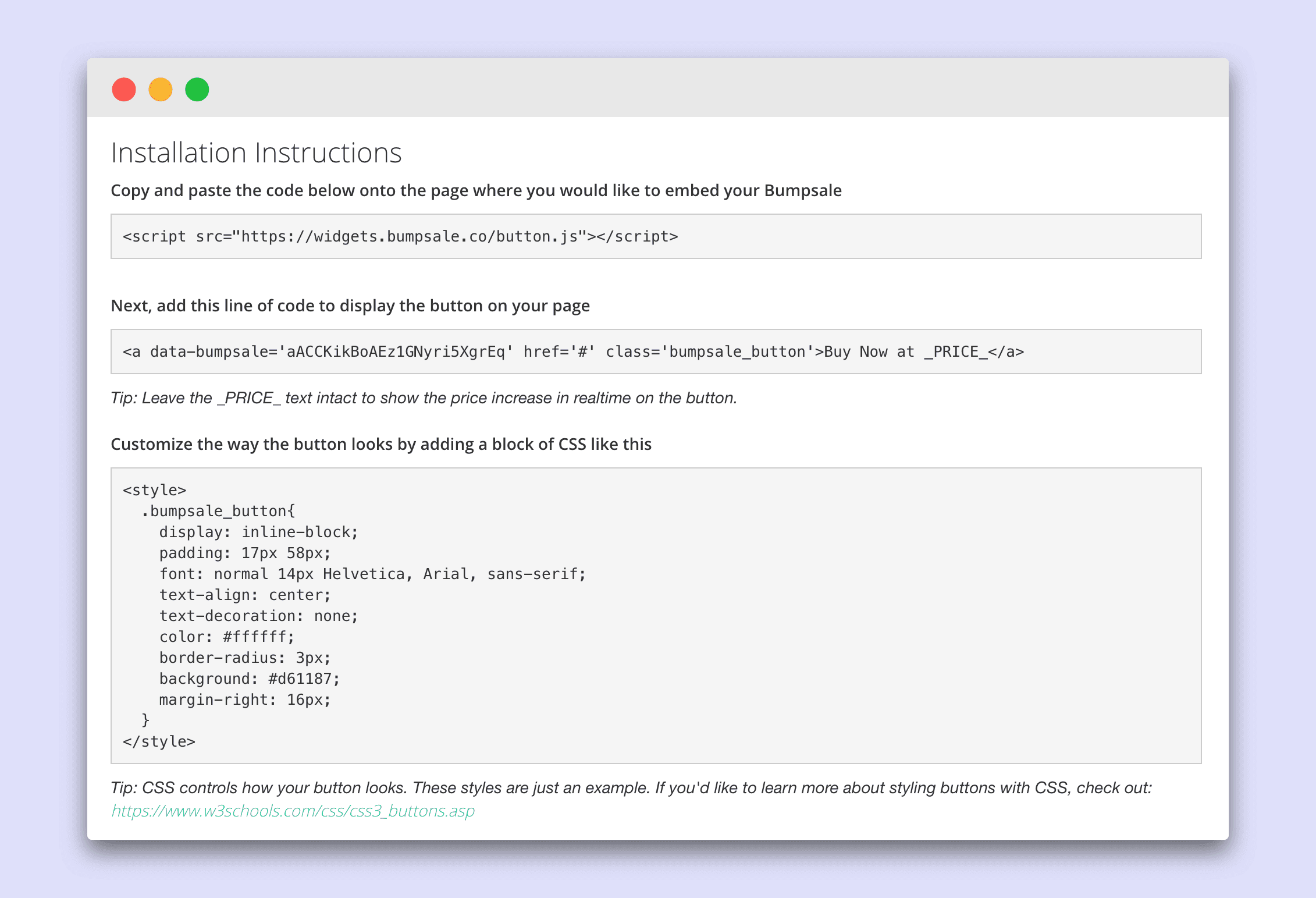
Task: Click inside the script src code box
Action: click(x=400, y=236)
